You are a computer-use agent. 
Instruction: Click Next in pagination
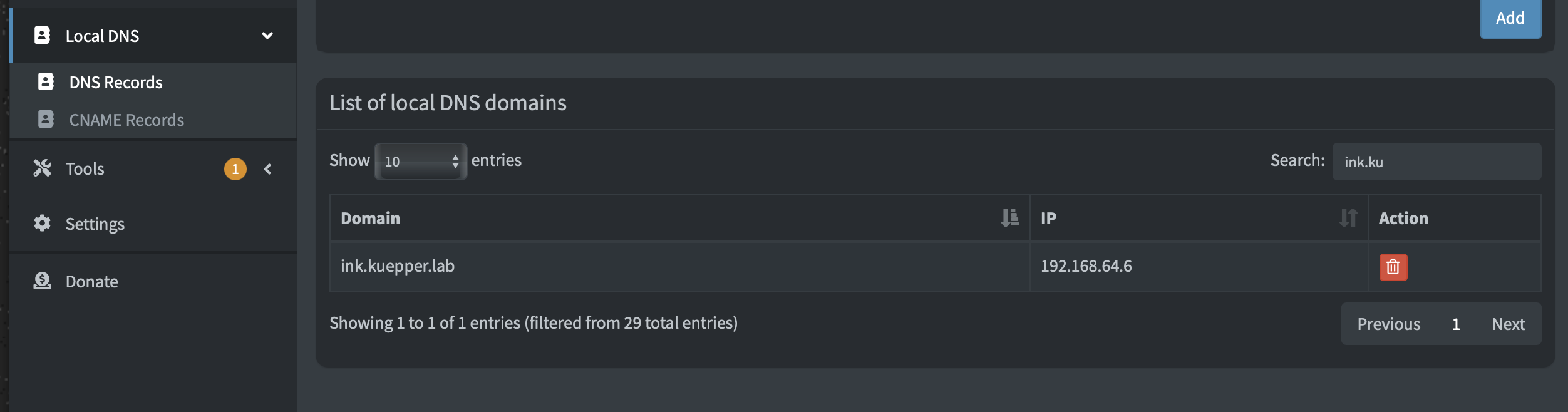pos(1508,324)
